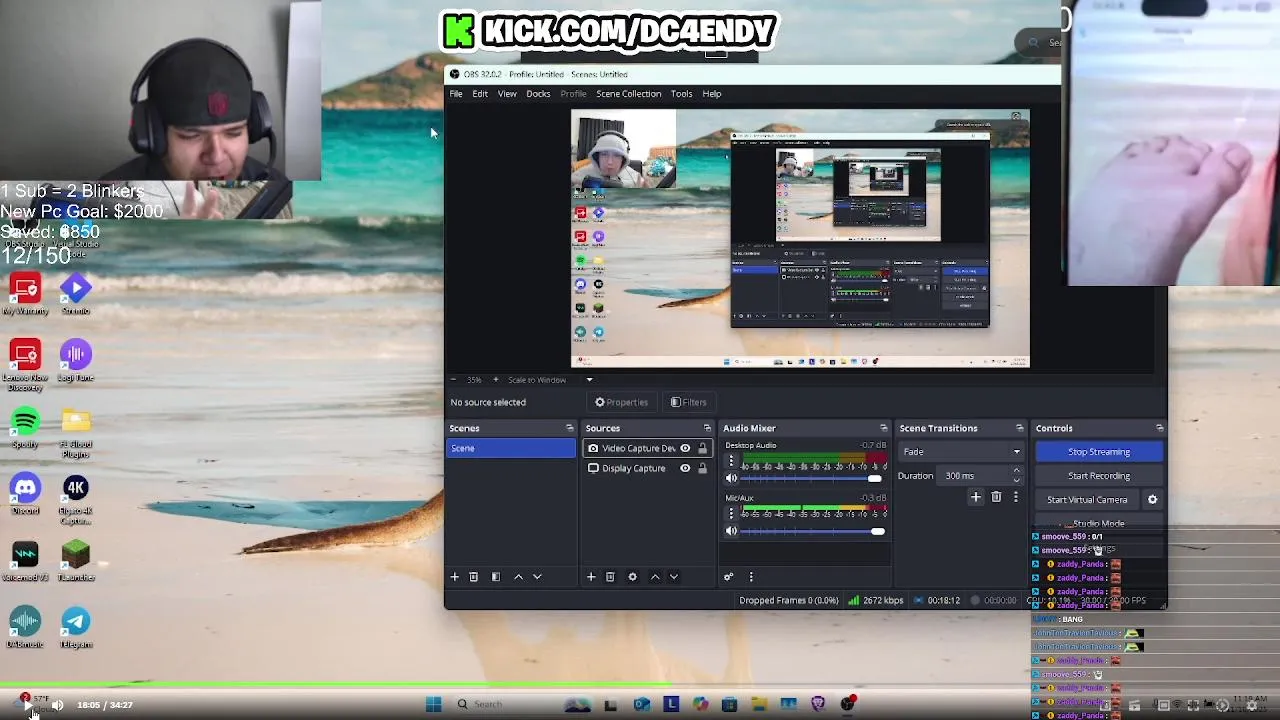Delete the selected source with the trash icon
1280x720 pixels.
click(610, 577)
